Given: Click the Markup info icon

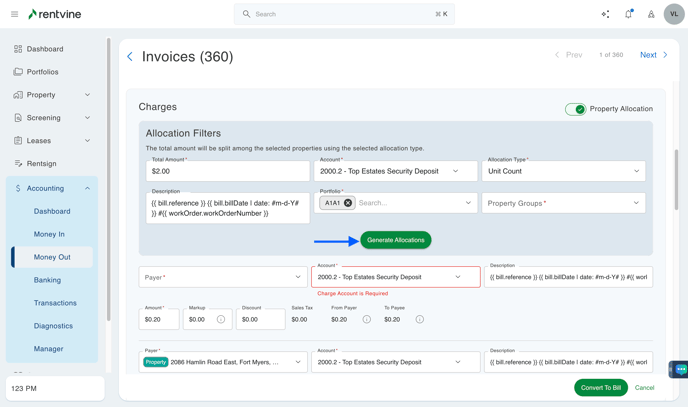Looking at the screenshot, I should [x=221, y=320].
